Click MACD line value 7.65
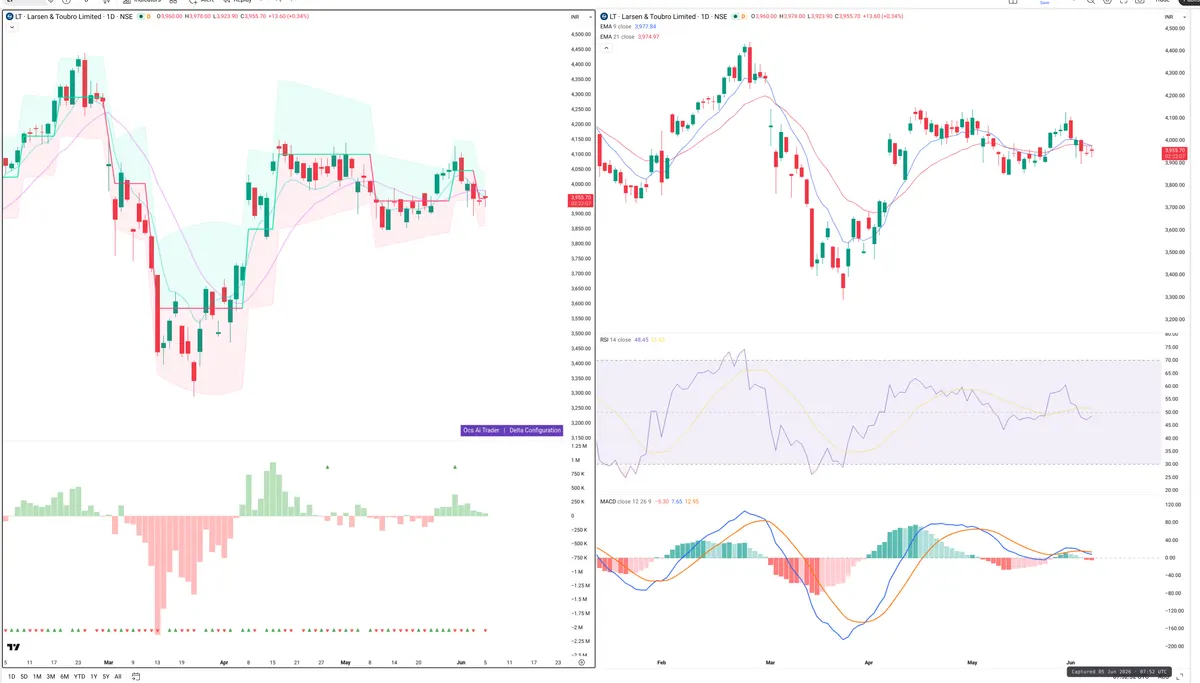The image size is (1200, 683). (677, 501)
